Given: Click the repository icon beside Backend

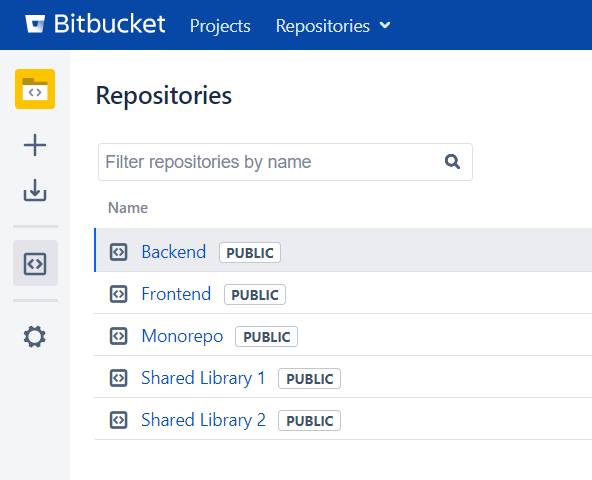Looking at the screenshot, I should click(119, 252).
